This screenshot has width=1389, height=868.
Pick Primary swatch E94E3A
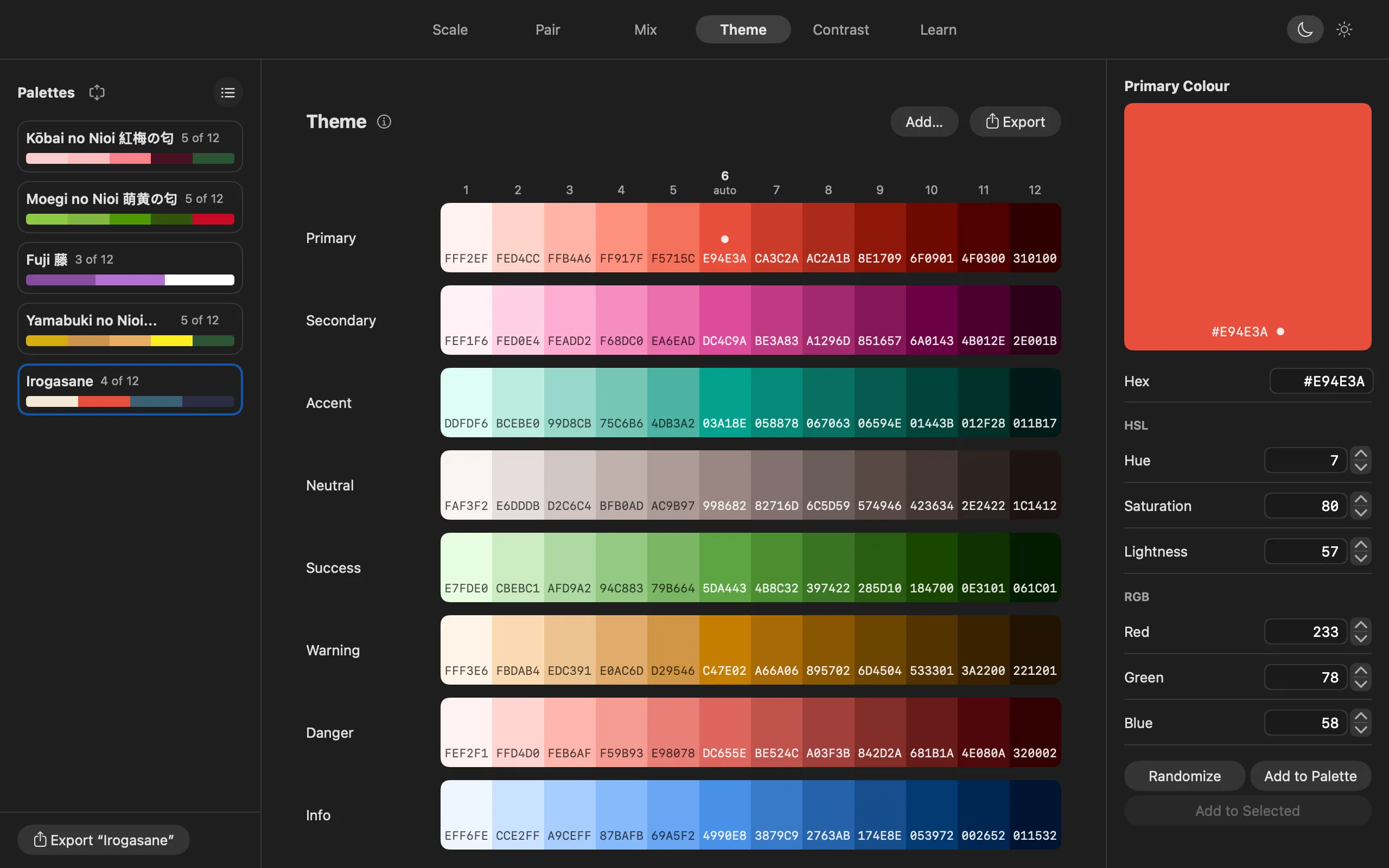724,238
